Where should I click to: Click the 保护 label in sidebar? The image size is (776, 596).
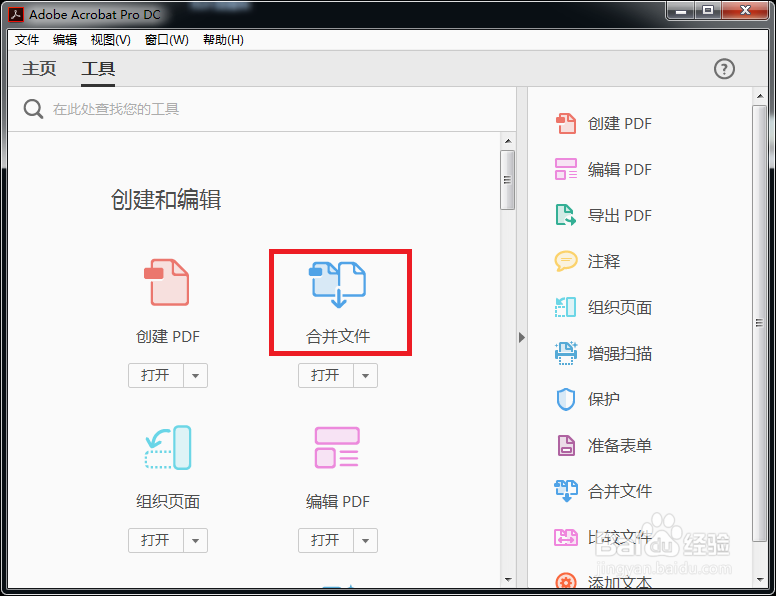(604, 399)
